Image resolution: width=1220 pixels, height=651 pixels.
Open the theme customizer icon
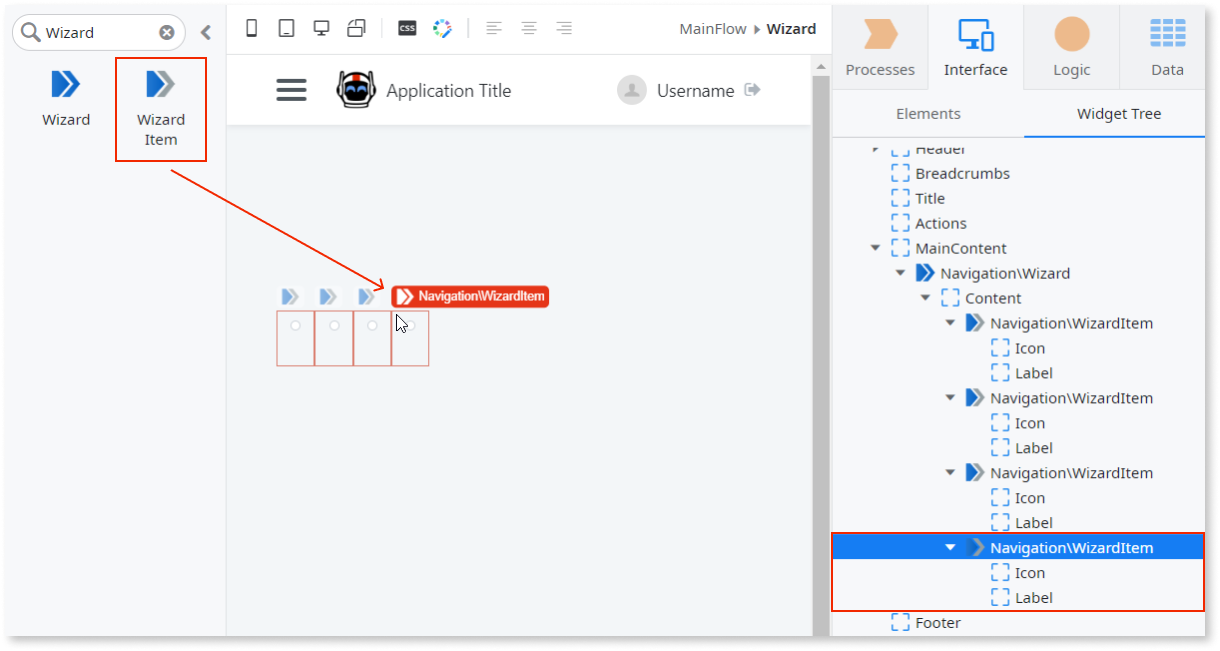(x=442, y=29)
